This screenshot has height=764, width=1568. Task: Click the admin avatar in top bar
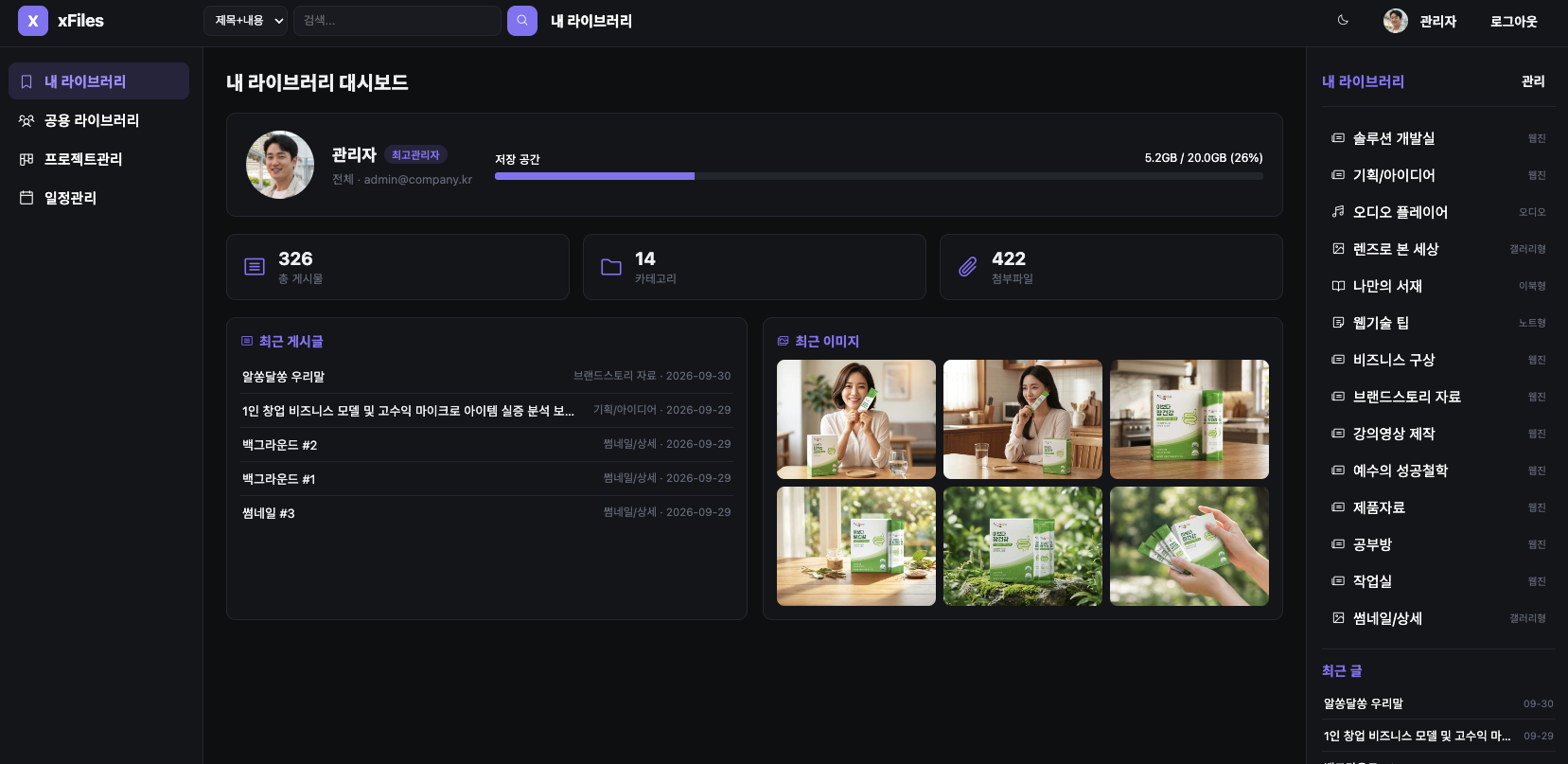pos(1396,21)
